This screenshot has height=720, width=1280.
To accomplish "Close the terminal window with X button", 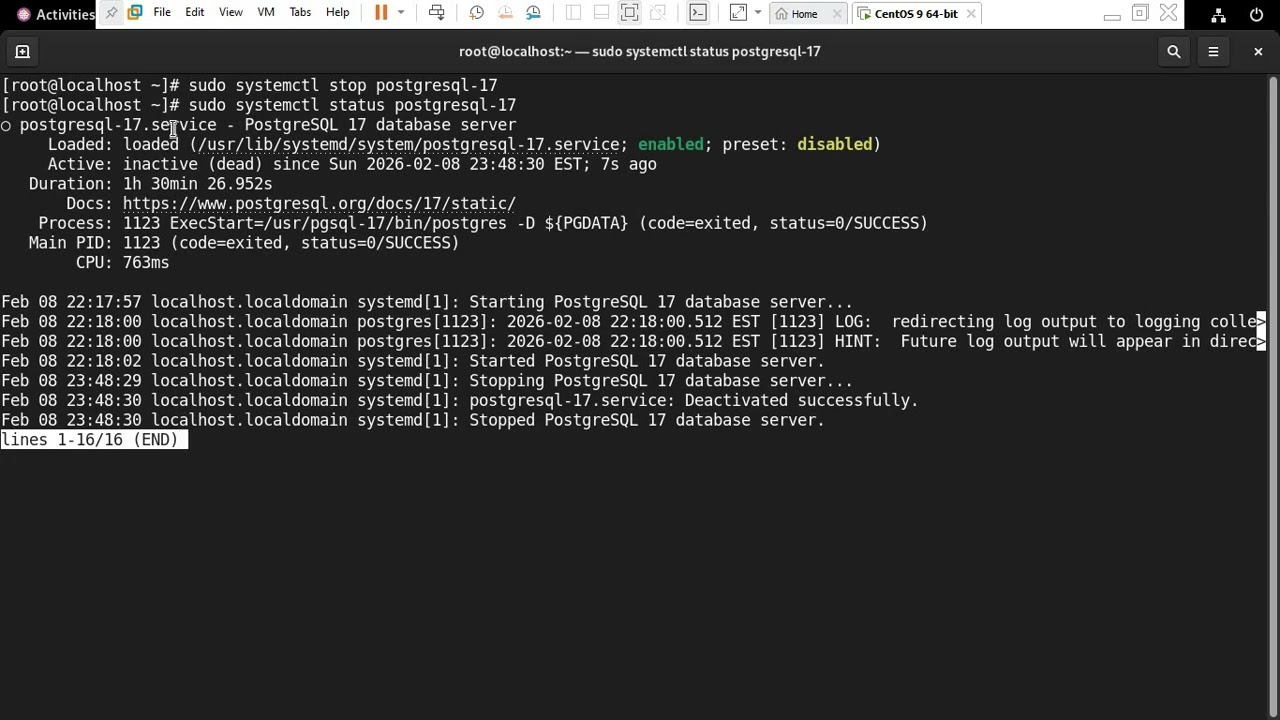I will coord(1258,51).
